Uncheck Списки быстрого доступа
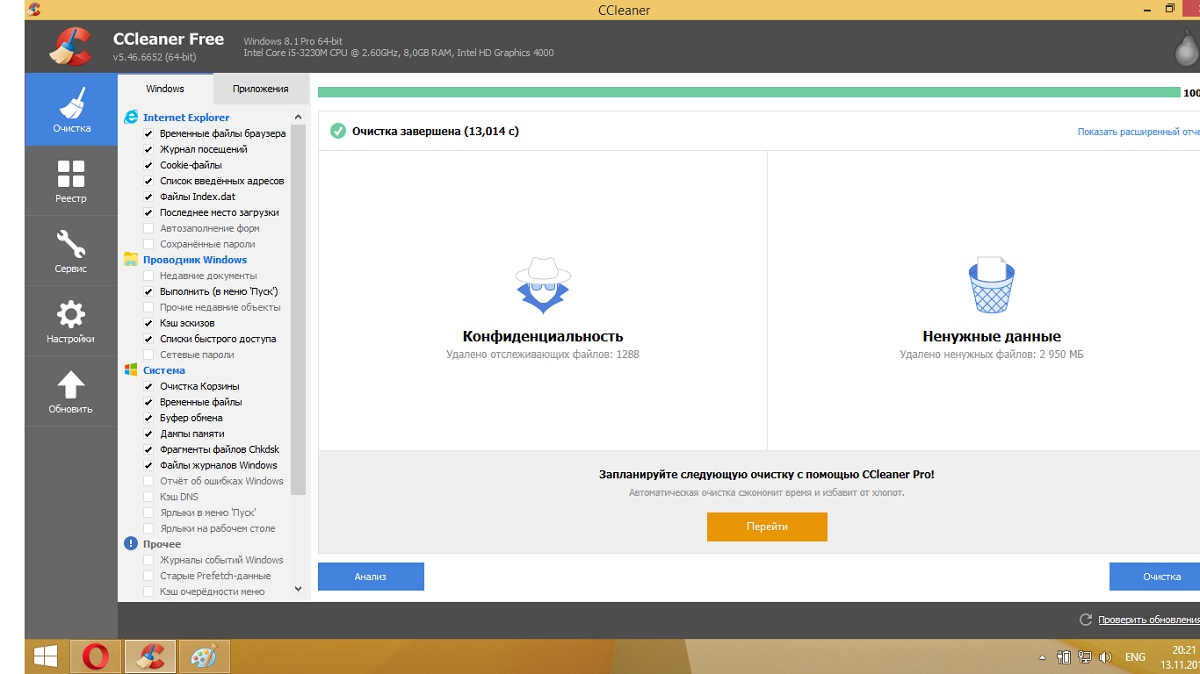Viewport: 1200px width, 674px height. 149,339
